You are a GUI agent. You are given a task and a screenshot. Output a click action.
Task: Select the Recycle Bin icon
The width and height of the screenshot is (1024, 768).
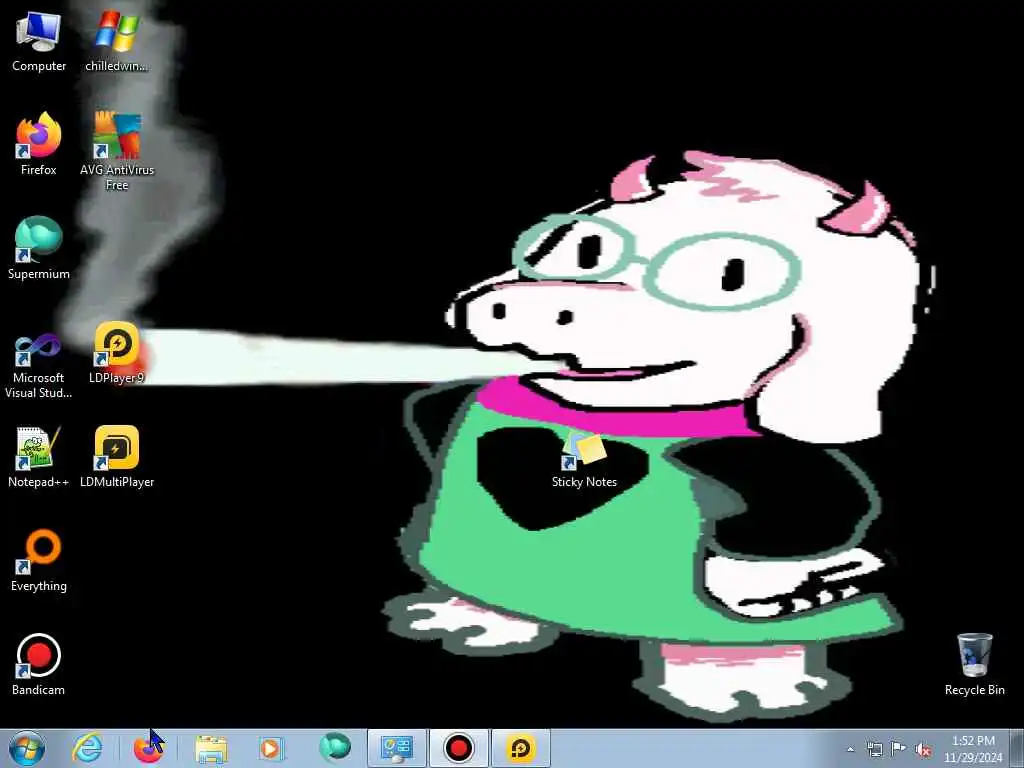[974, 665]
